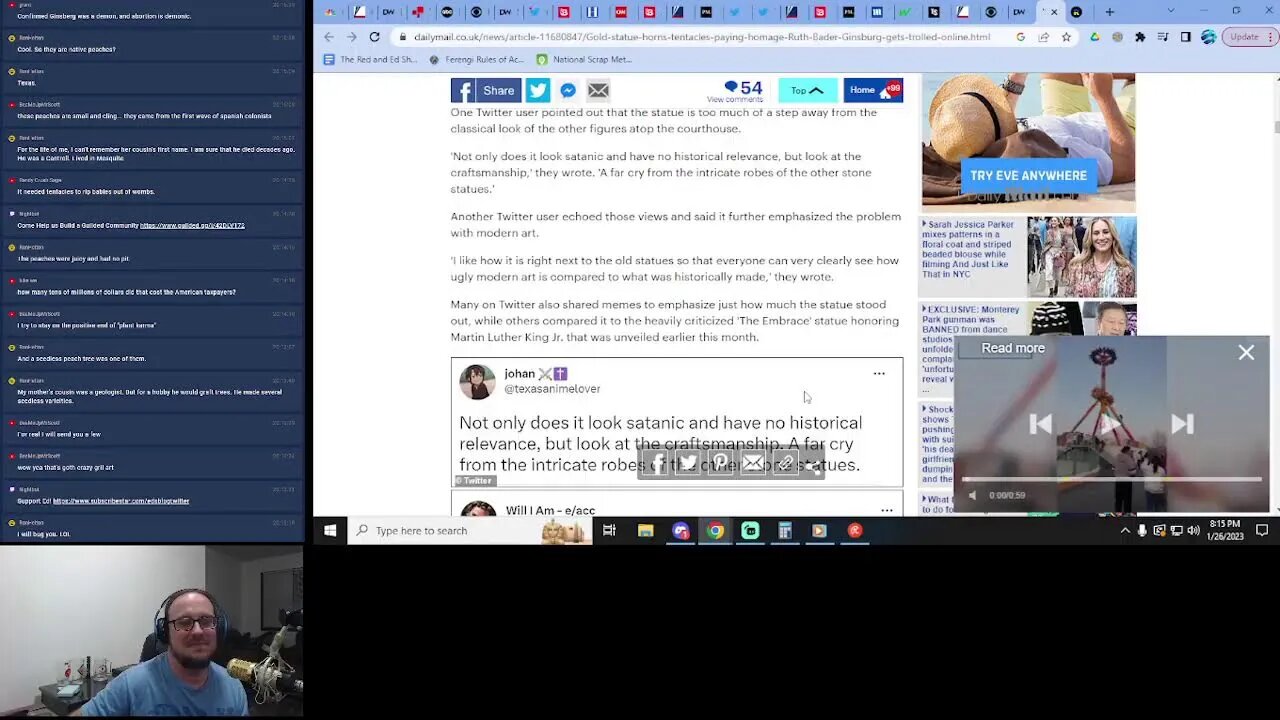The height and width of the screenshot is (720, 1280).
Task: Open Windows Start menu
Action: point(330,531)
